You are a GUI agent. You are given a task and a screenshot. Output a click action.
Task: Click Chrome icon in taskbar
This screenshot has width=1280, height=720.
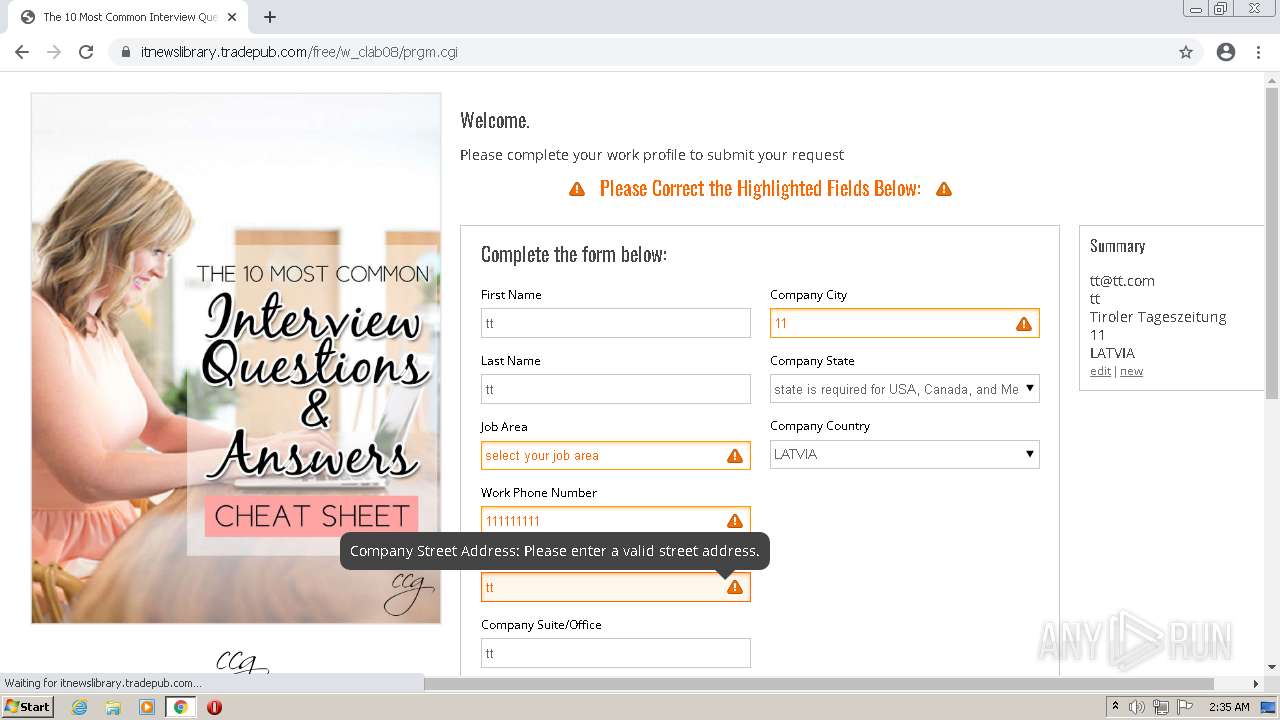(181, 707)
